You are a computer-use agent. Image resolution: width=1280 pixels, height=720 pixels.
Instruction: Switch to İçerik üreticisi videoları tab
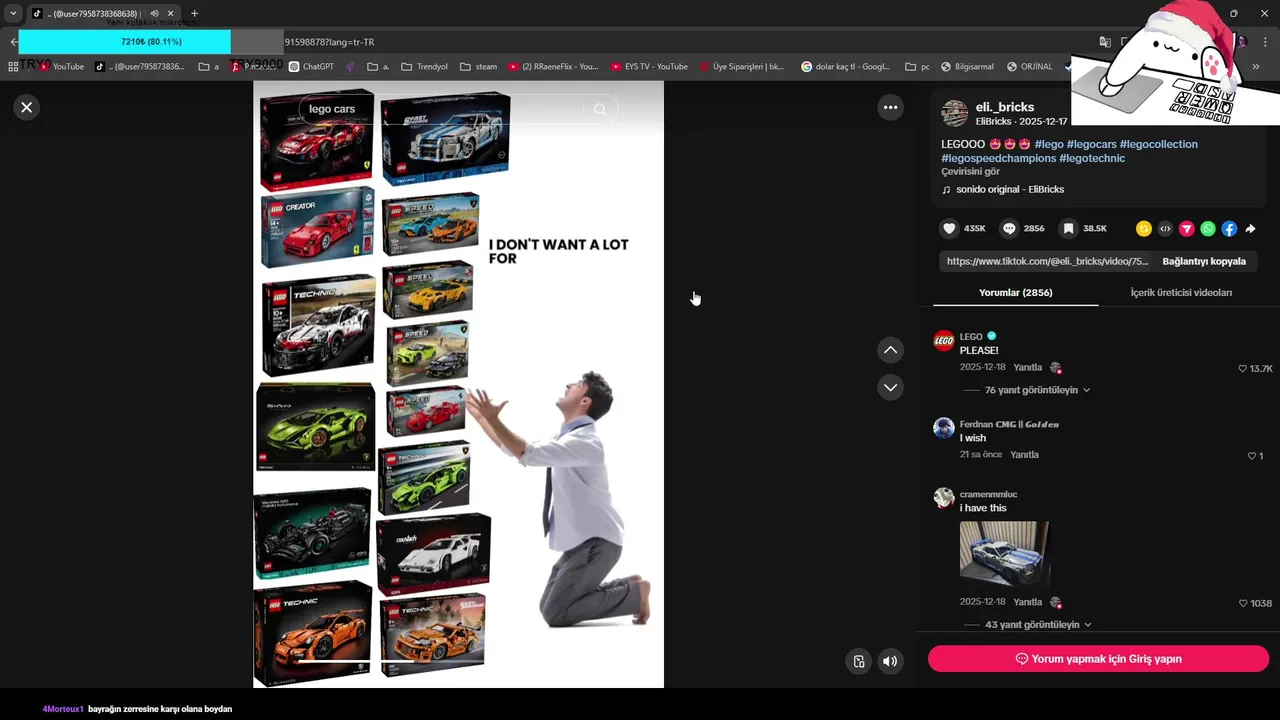(1181, 292)
